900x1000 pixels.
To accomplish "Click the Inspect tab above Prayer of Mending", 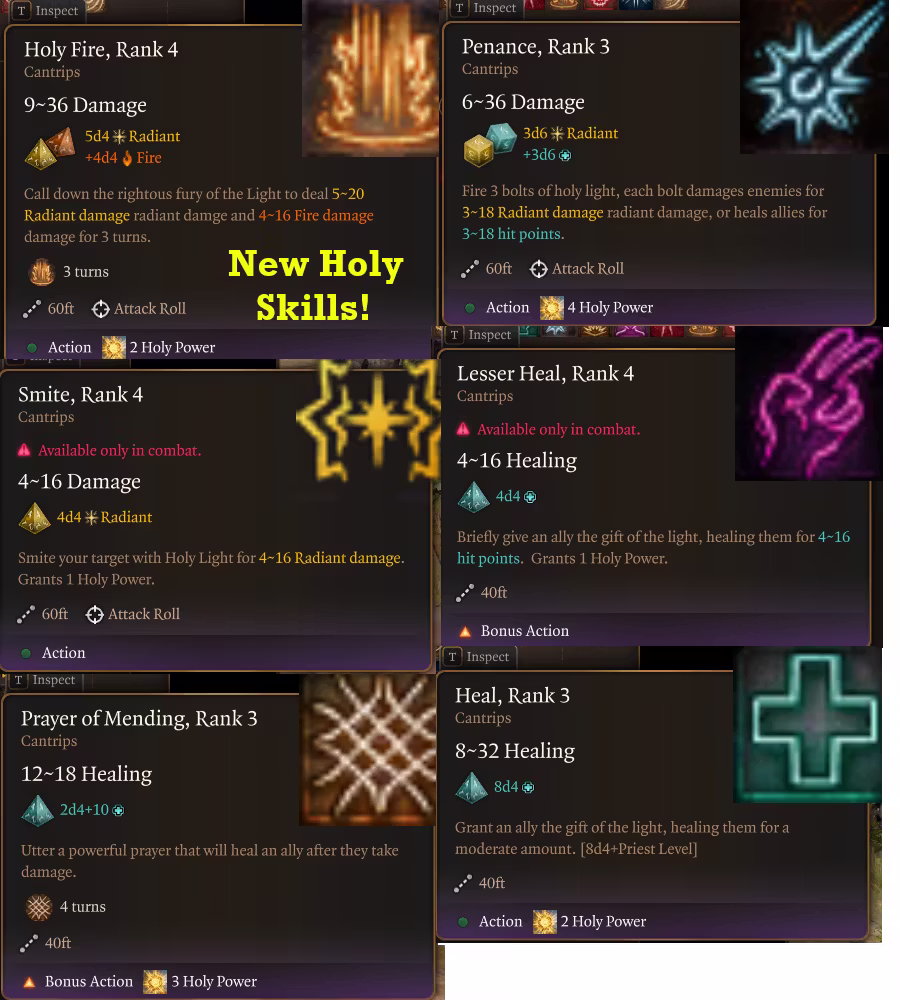I will 44,680.
